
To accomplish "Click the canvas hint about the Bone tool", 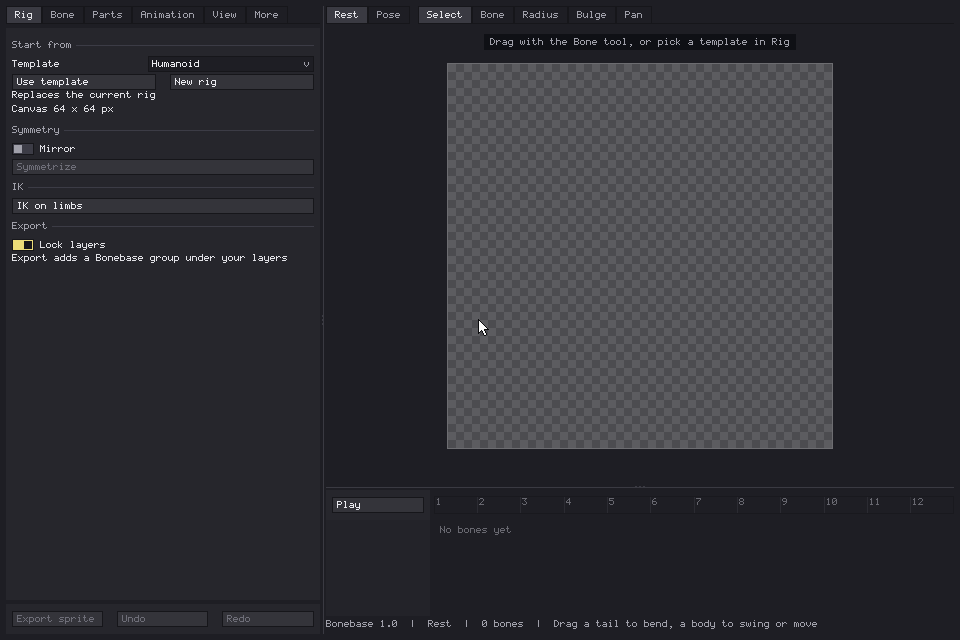I will pyautogui.click(x=640, y=42).
